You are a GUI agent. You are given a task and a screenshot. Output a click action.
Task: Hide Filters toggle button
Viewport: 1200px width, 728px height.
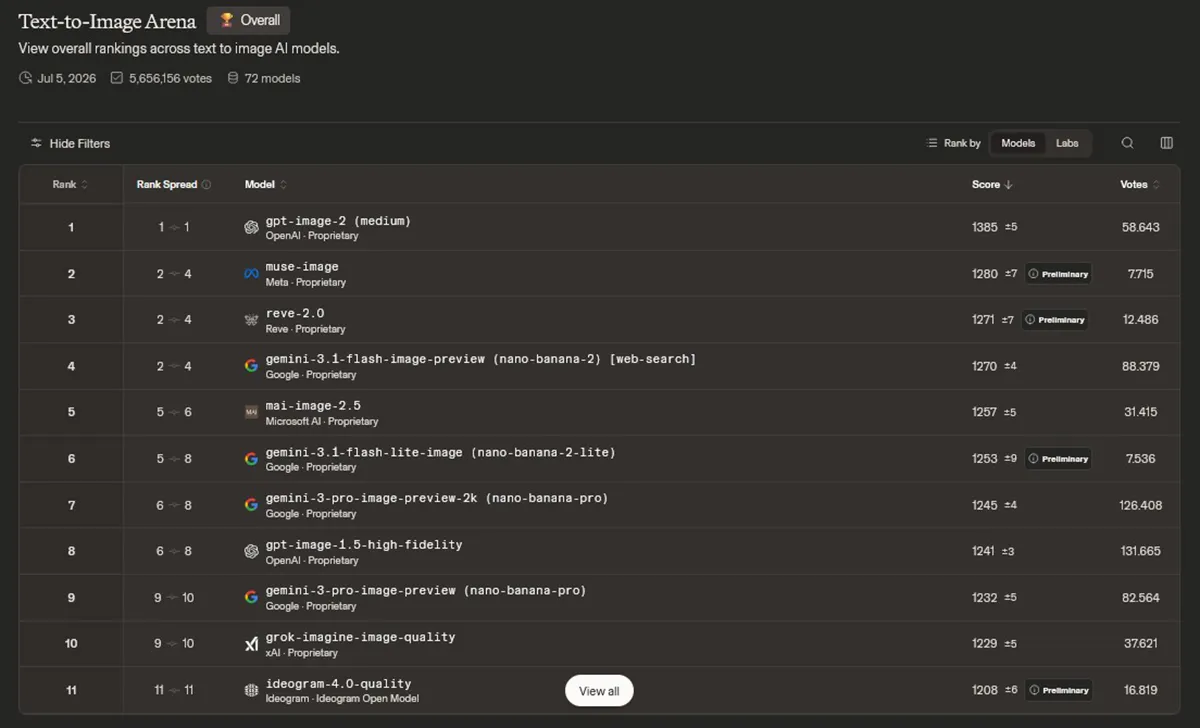tap(70, 143)
